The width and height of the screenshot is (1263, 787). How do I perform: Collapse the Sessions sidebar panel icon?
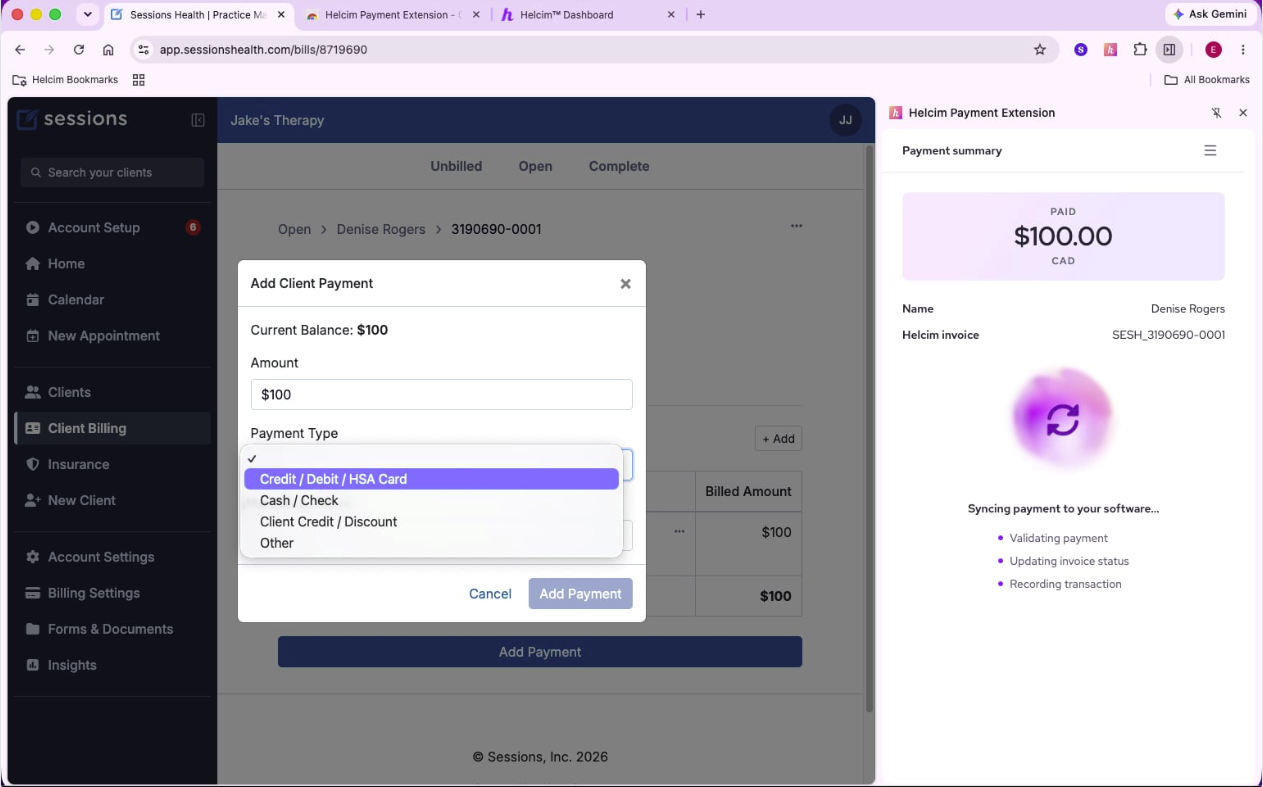click(198, 120)
